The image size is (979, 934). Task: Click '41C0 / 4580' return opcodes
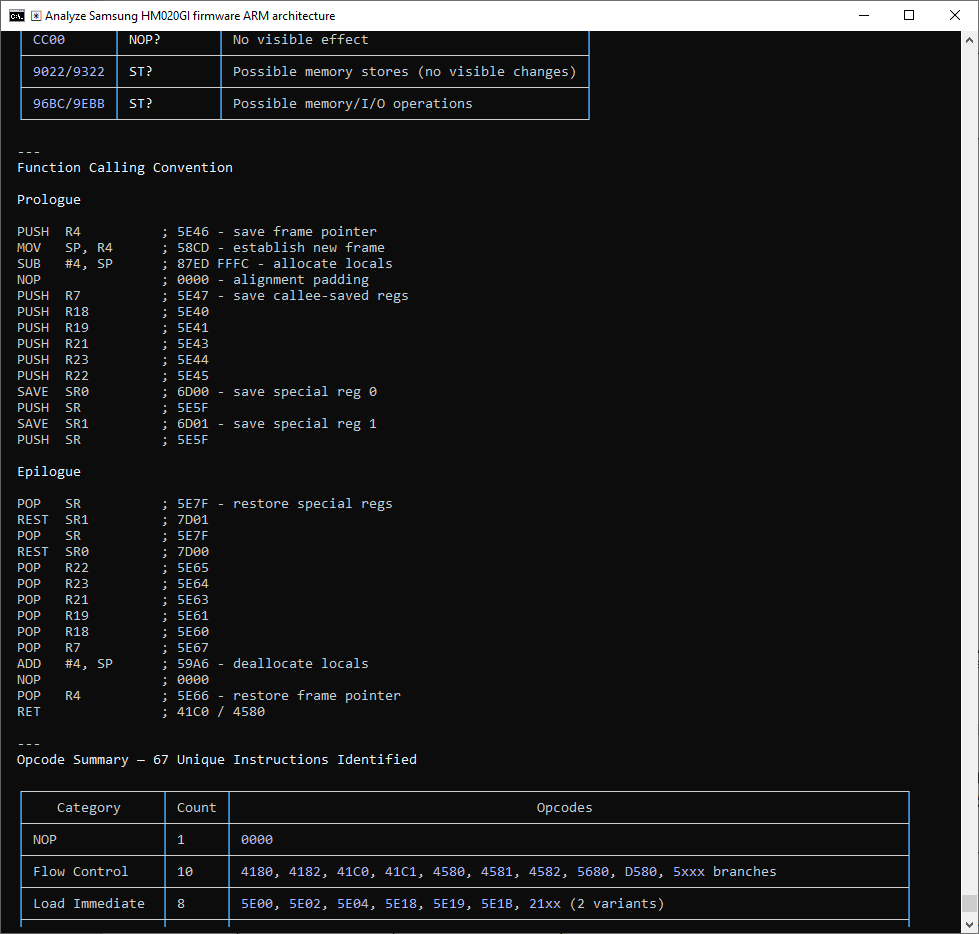pos(221,712)
